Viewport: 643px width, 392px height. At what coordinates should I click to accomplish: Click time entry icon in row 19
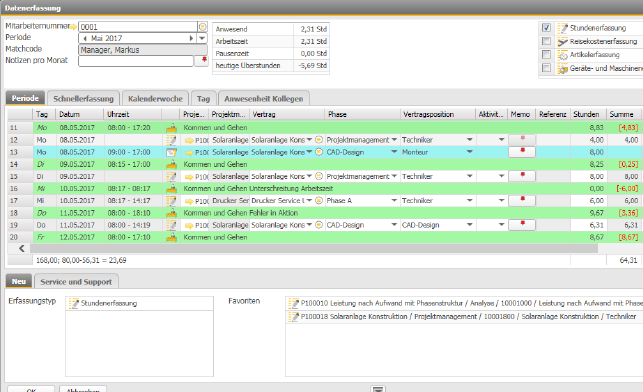coord(171,225)
